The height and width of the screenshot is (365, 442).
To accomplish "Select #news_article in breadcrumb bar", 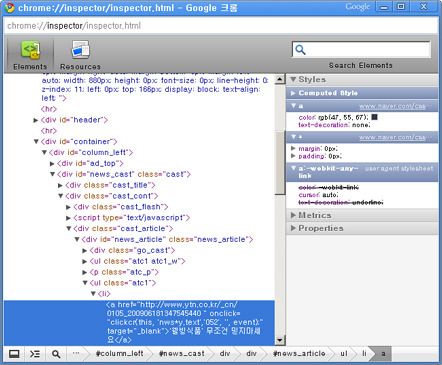I will [299, 354].
